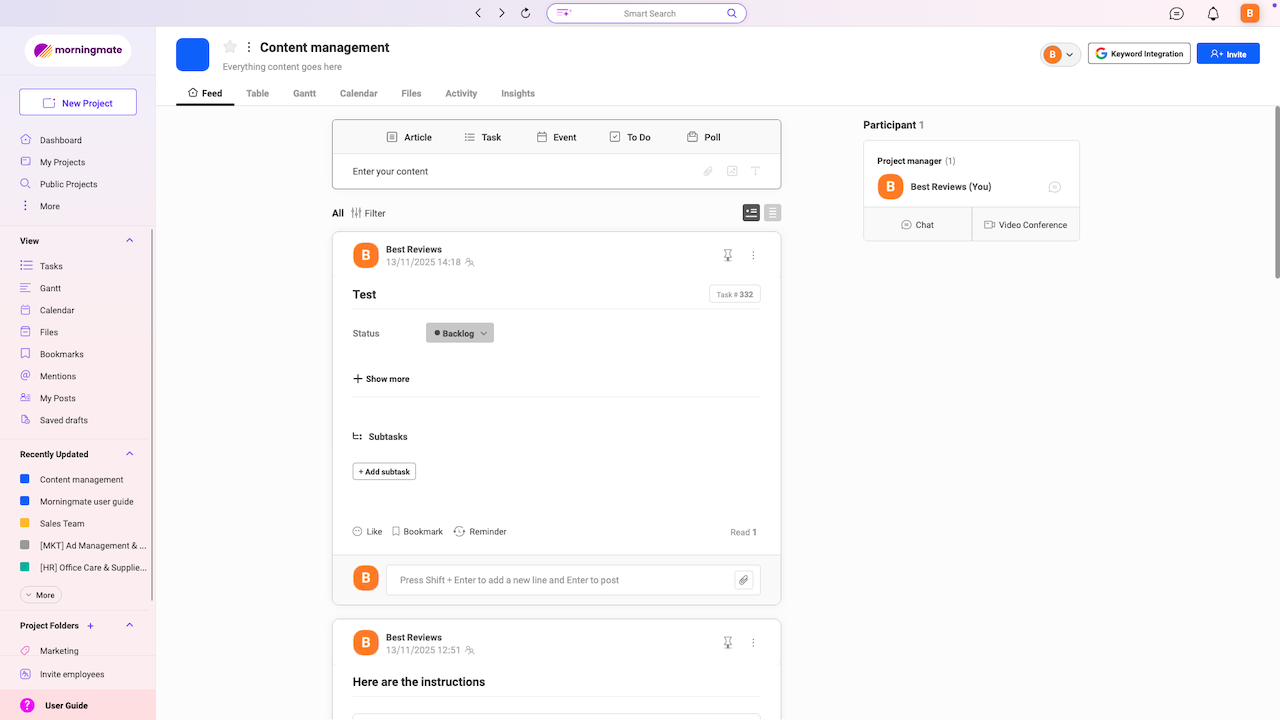Collapse the View section in sidebar

pyautogui.click(x=129, y=241)
